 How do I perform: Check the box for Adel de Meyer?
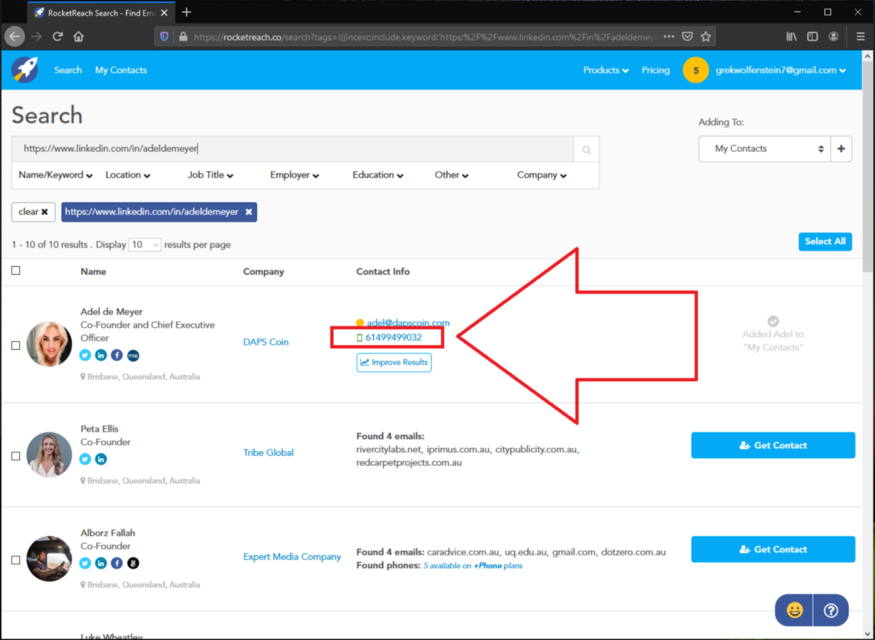pos(16,345)
